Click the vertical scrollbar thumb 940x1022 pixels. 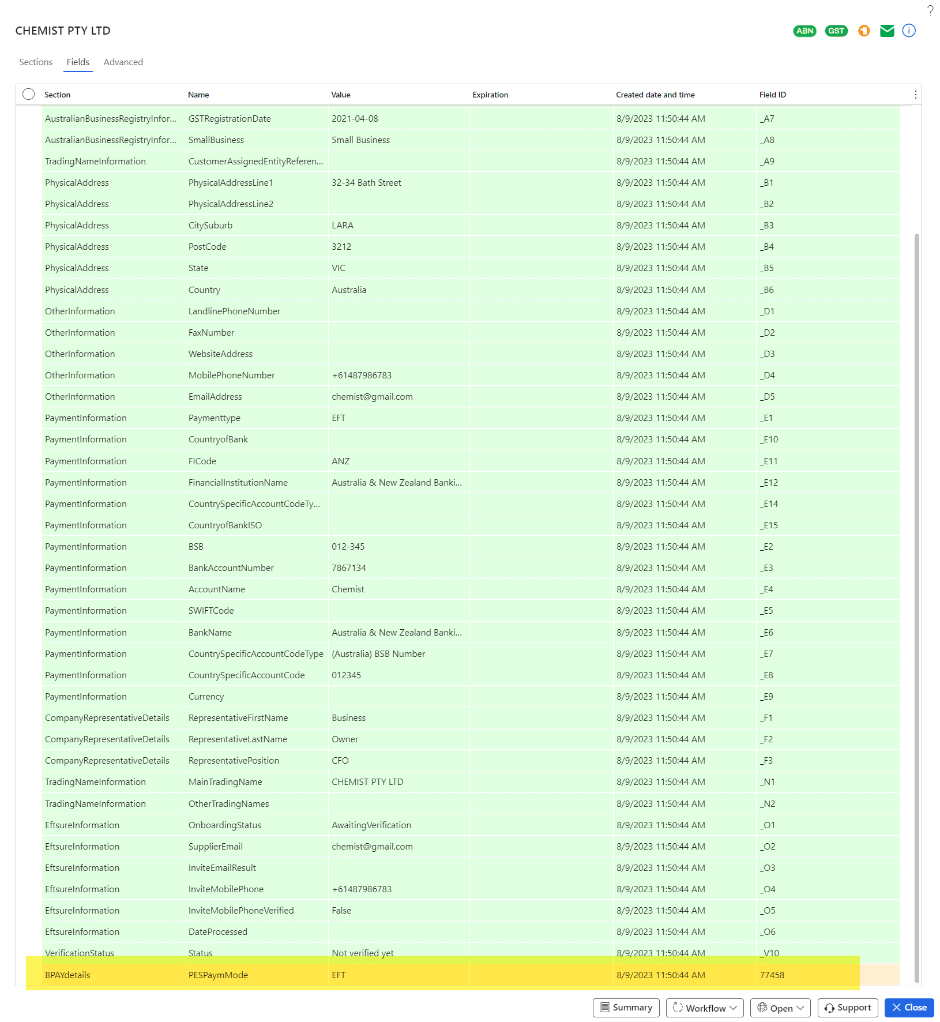[917, 606]
